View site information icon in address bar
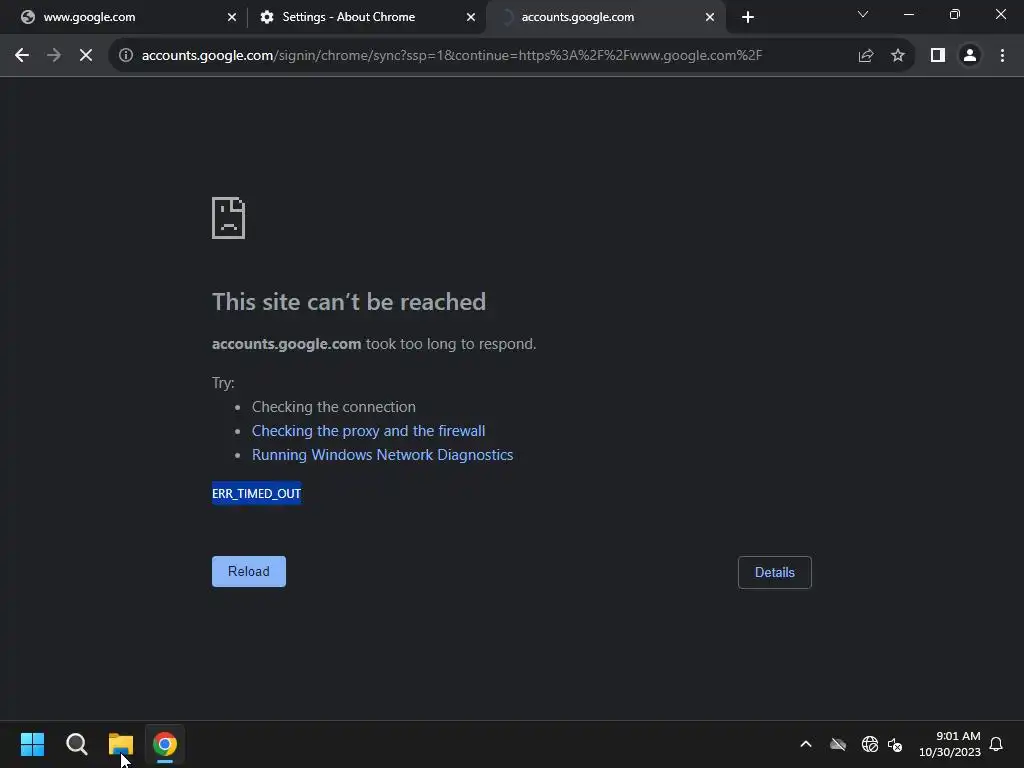Screen dimensions: 1024x768 (x=126, y=56)
